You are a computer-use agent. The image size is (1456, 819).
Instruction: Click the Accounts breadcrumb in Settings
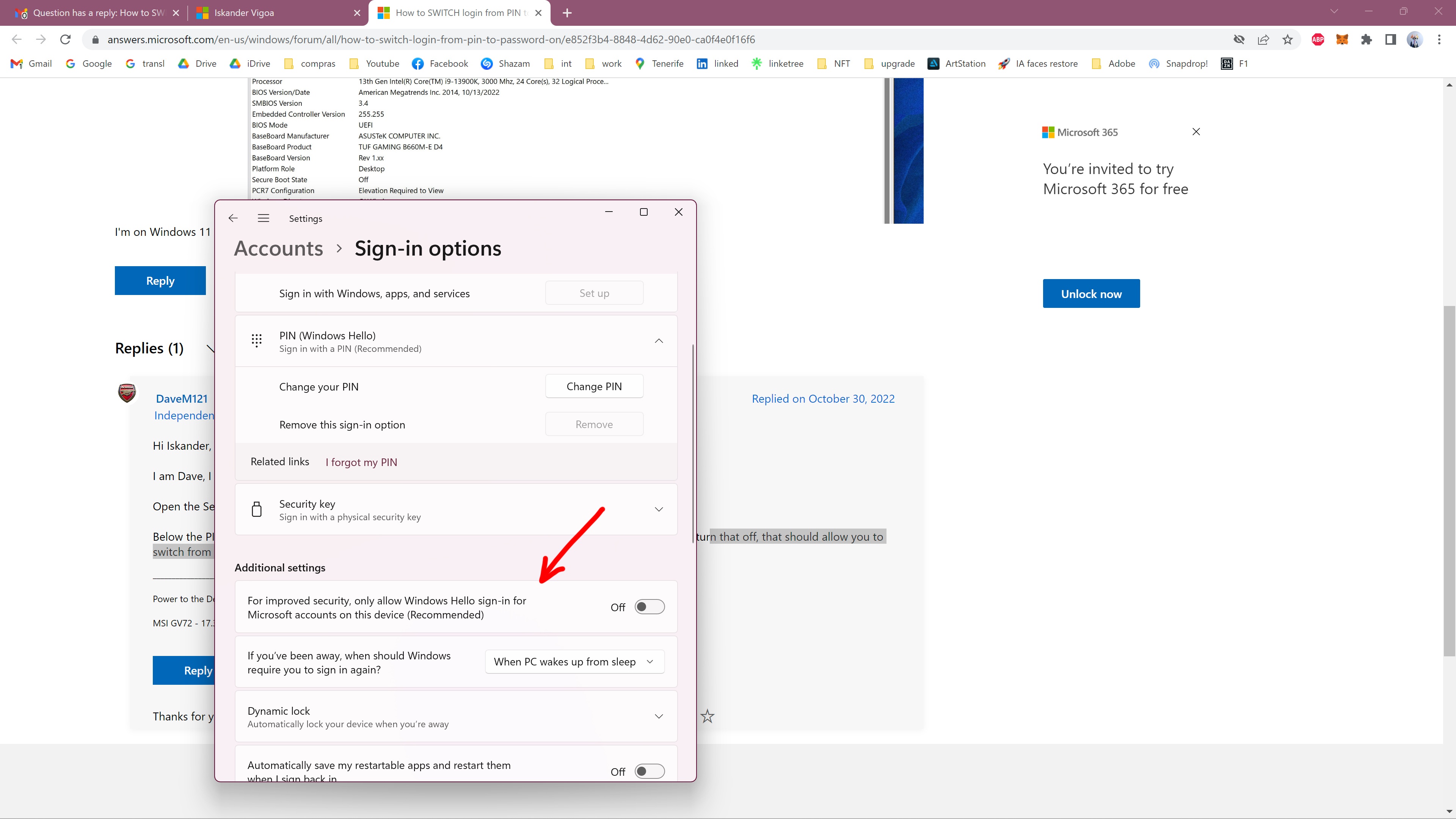[279, 249]
